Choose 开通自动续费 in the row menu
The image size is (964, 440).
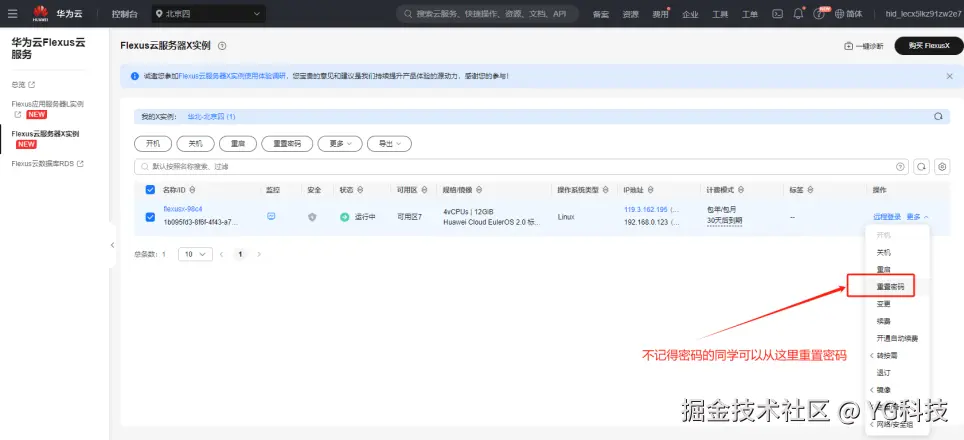(x=898, y=339)
